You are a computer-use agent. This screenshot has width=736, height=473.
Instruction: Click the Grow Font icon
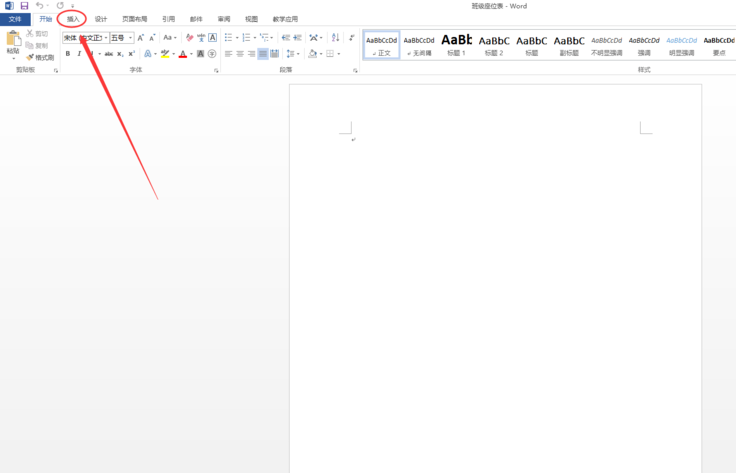(141, 38)
